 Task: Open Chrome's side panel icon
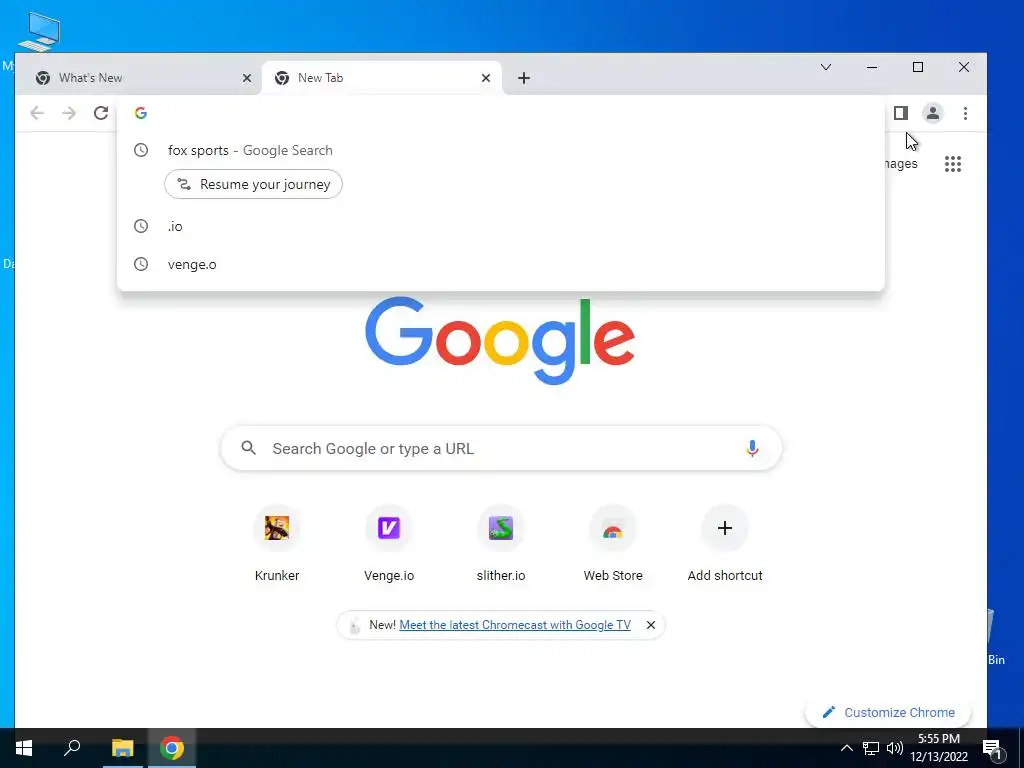point(901,113)
